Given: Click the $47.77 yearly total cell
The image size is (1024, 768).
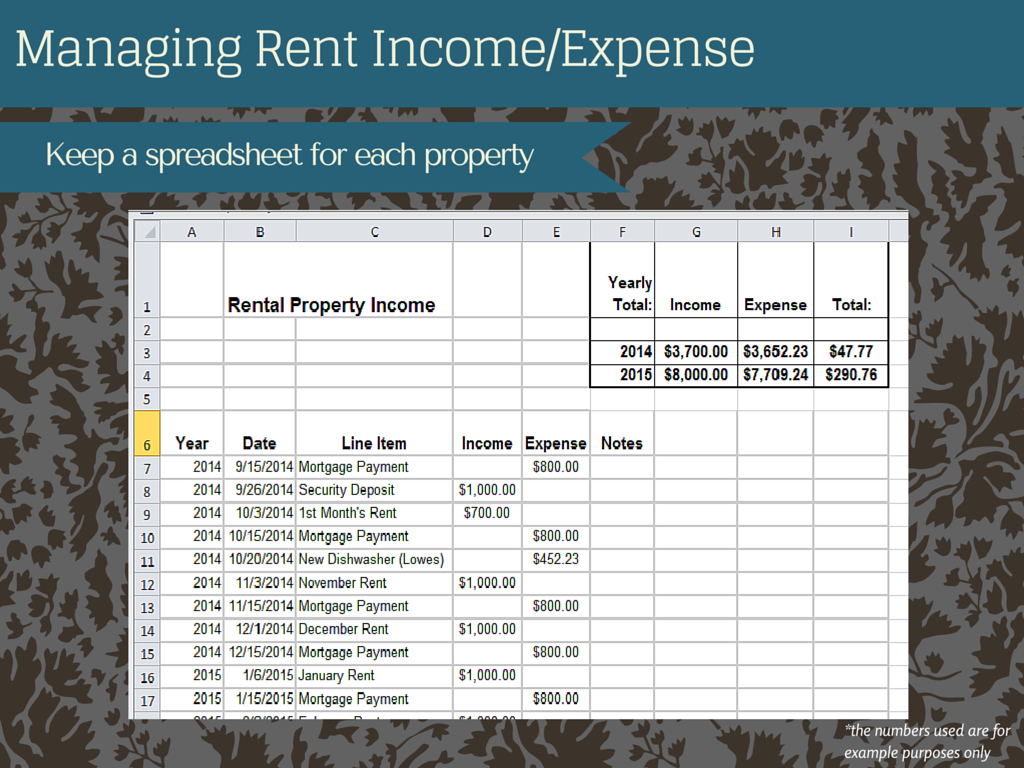Looking at the screenshot, I should point(851,352).
